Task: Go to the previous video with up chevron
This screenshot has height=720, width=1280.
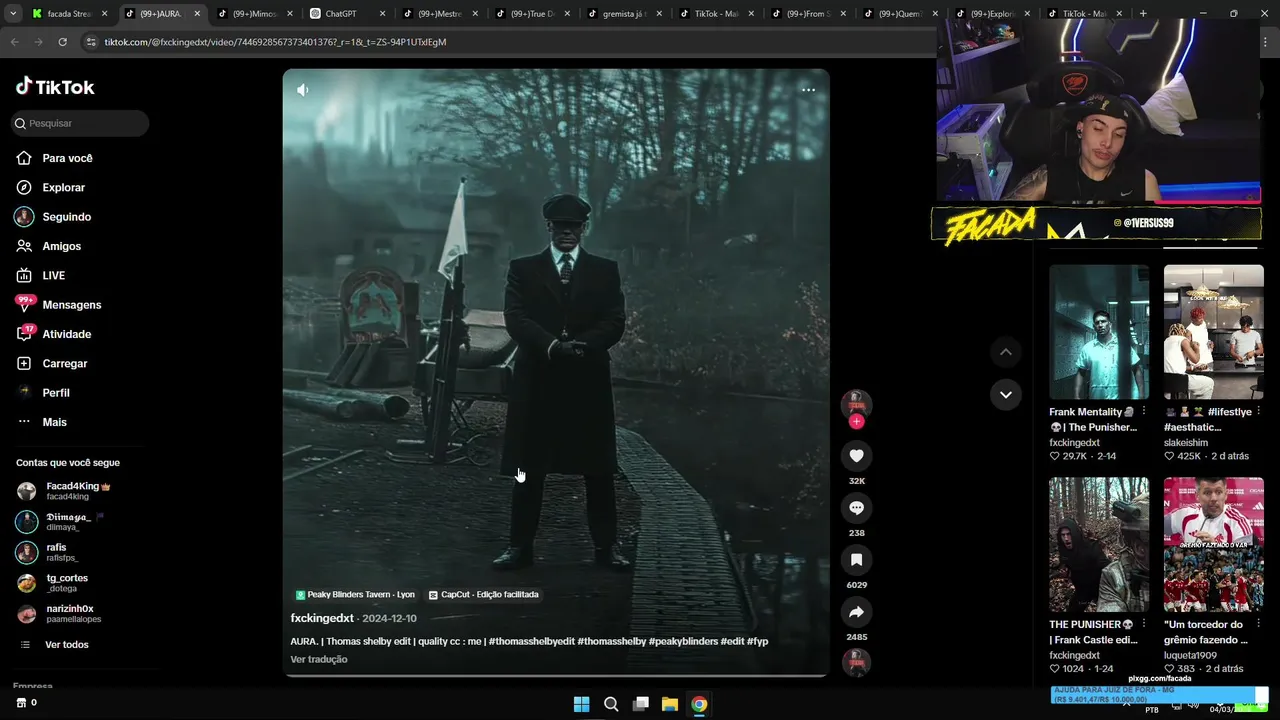Action: click(1006, 352)
